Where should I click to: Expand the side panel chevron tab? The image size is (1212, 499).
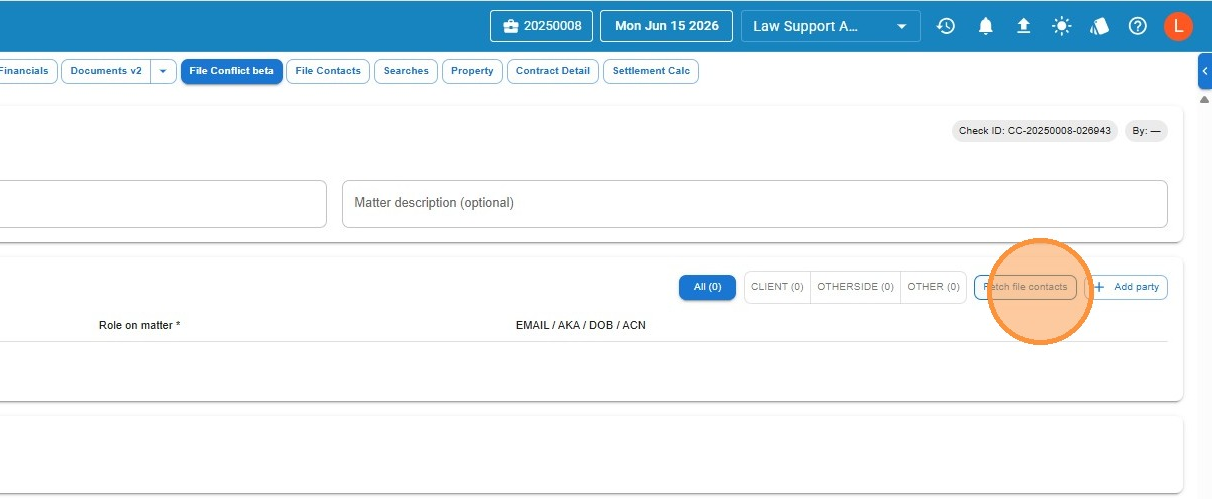point(1205,72)
